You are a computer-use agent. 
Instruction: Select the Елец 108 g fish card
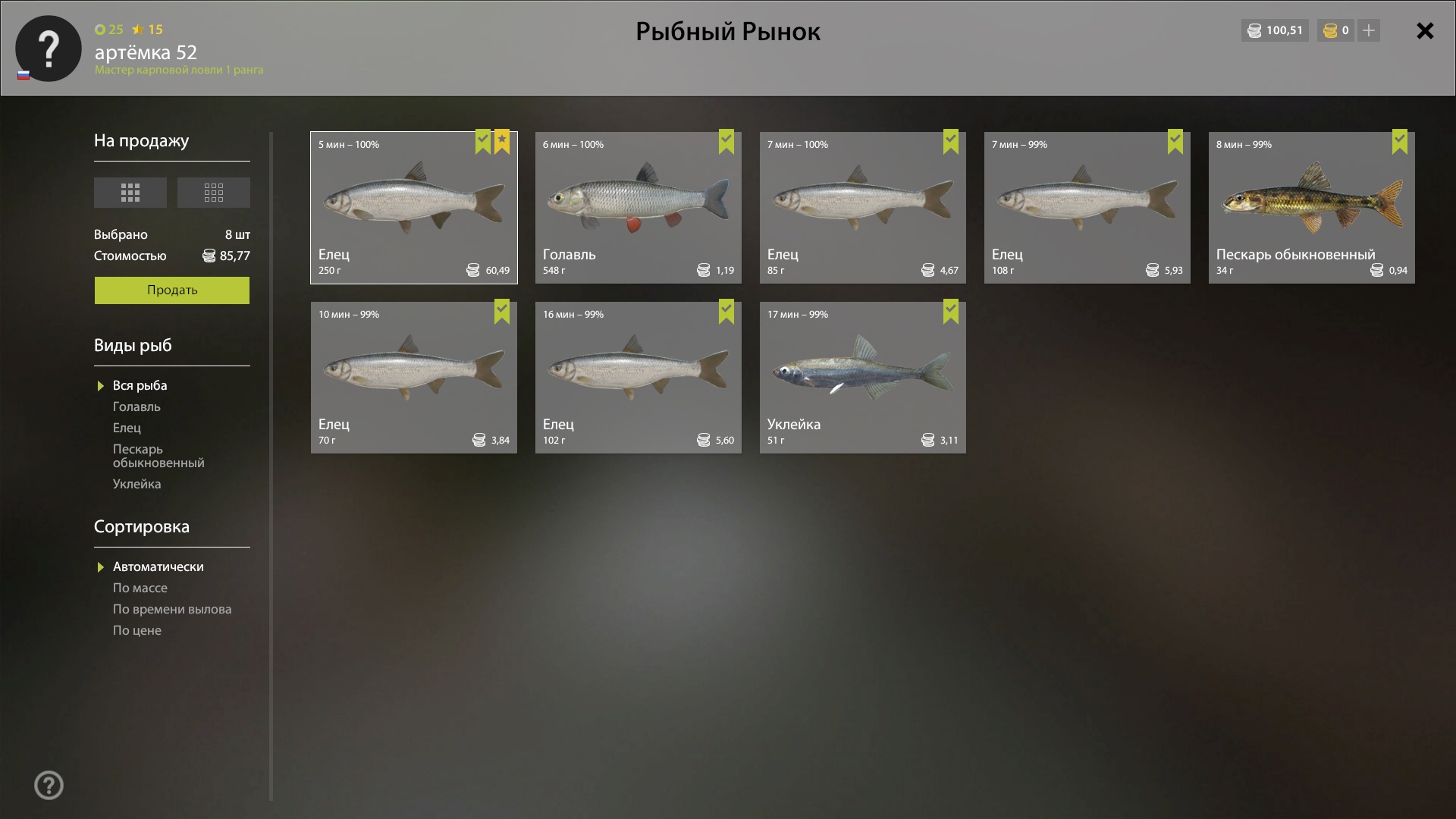[1087, 208]
